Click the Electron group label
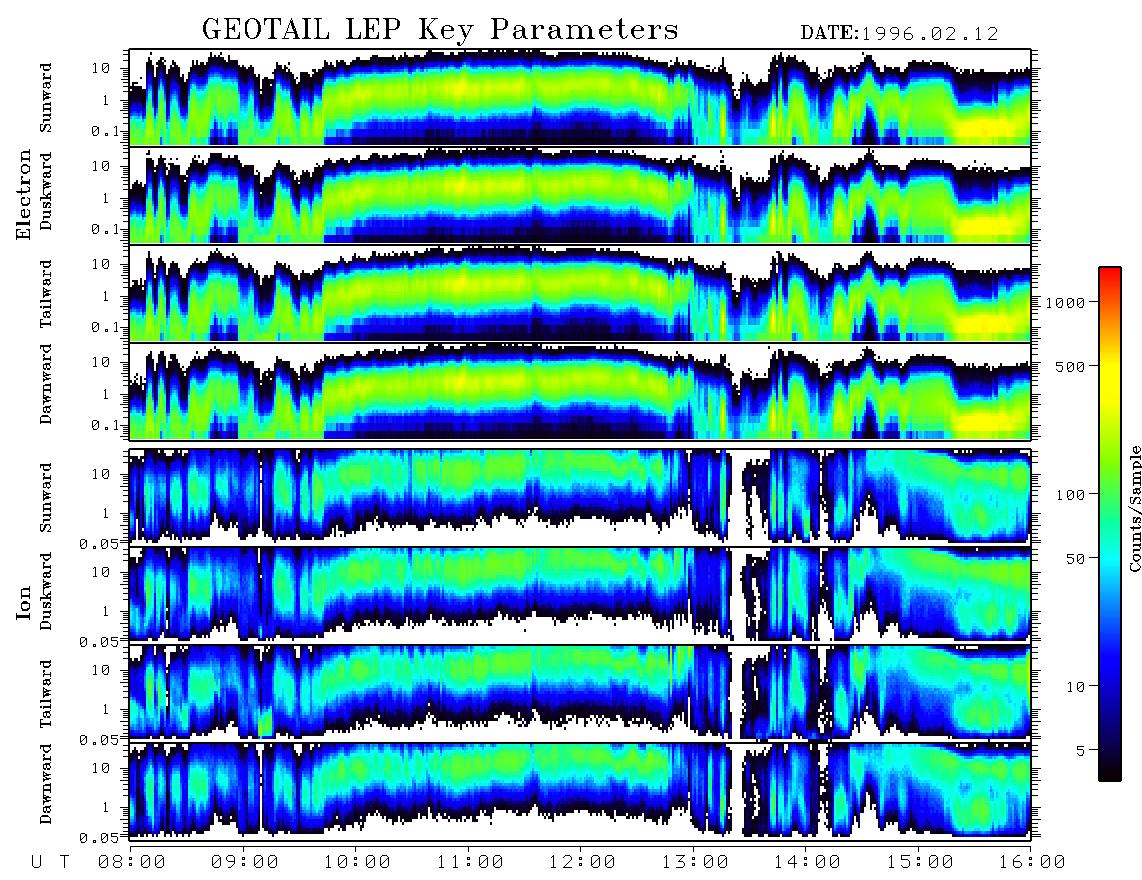The width and height of the screenshot is (1142, 880). (x=24, y=194)
